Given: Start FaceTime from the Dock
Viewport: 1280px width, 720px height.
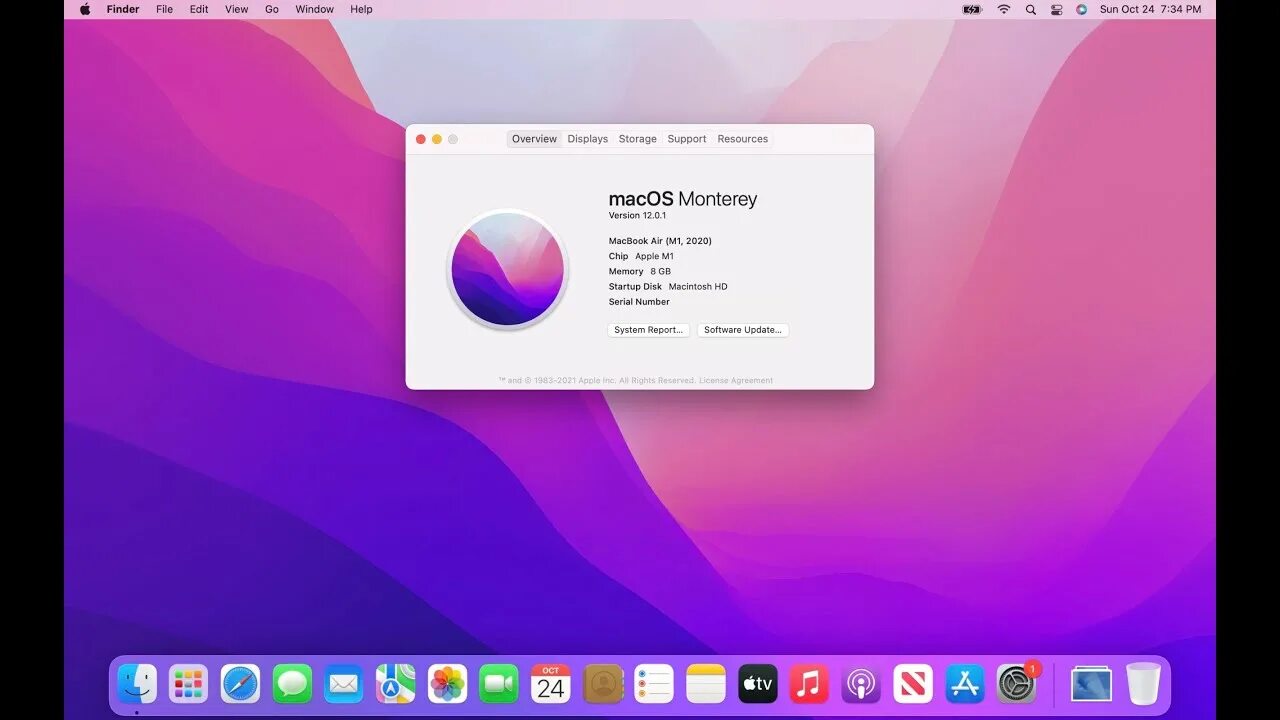Looking at the screenshot, I should (499, 684).
